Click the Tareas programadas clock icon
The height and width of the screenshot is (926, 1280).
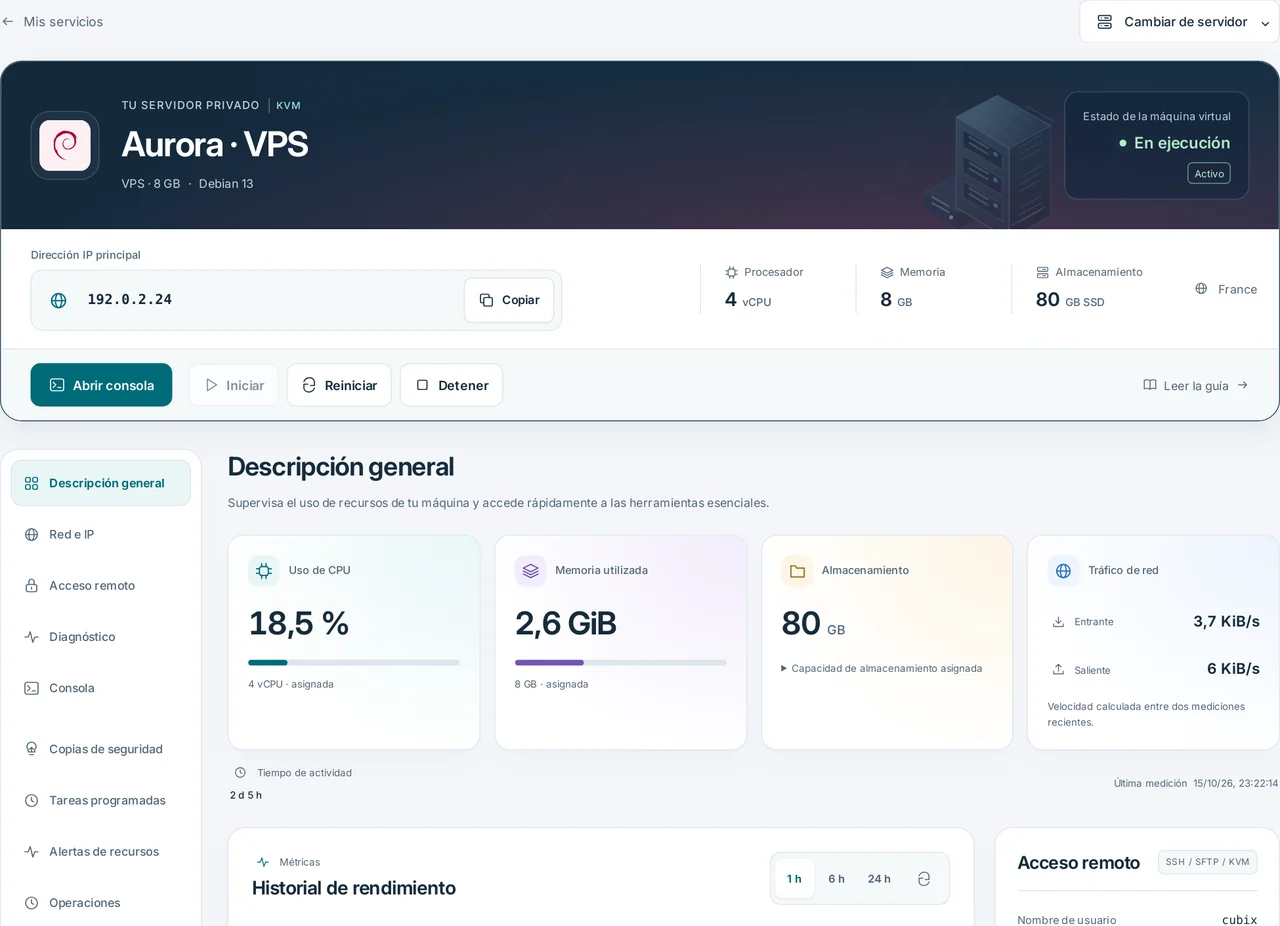click(x=32, y=800)
